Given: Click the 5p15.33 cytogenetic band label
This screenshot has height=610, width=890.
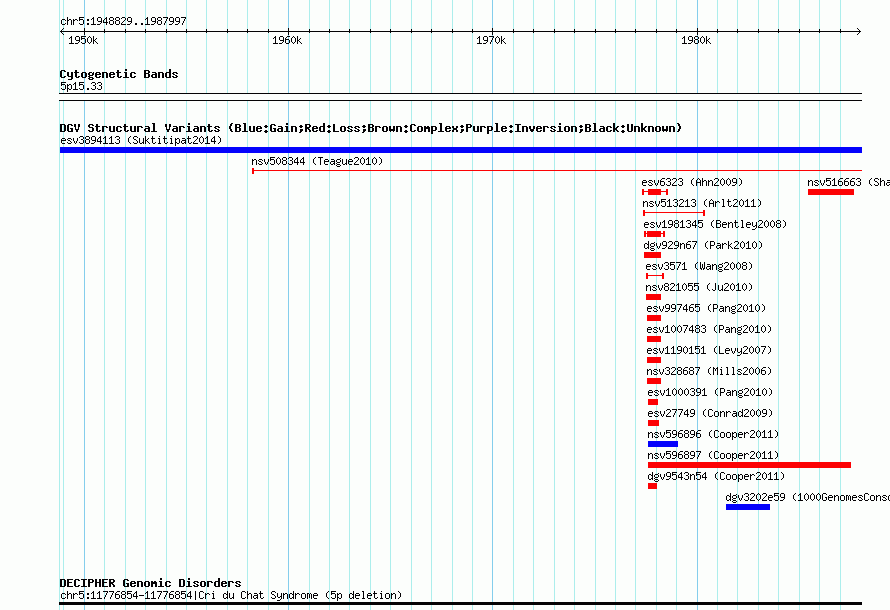Looking at the screenshot, I should tap(81, 86).
